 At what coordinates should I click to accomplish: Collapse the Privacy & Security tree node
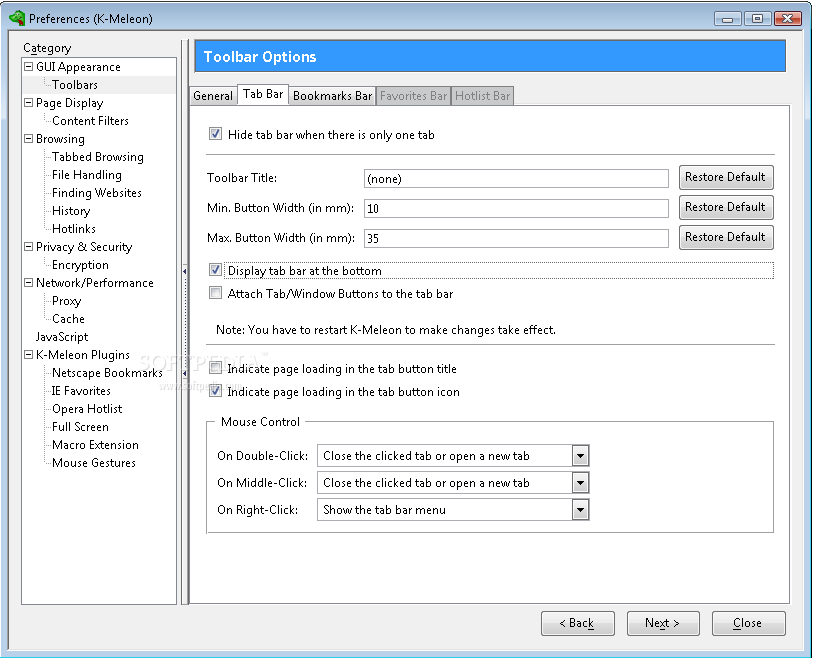[x=29, y=247]
